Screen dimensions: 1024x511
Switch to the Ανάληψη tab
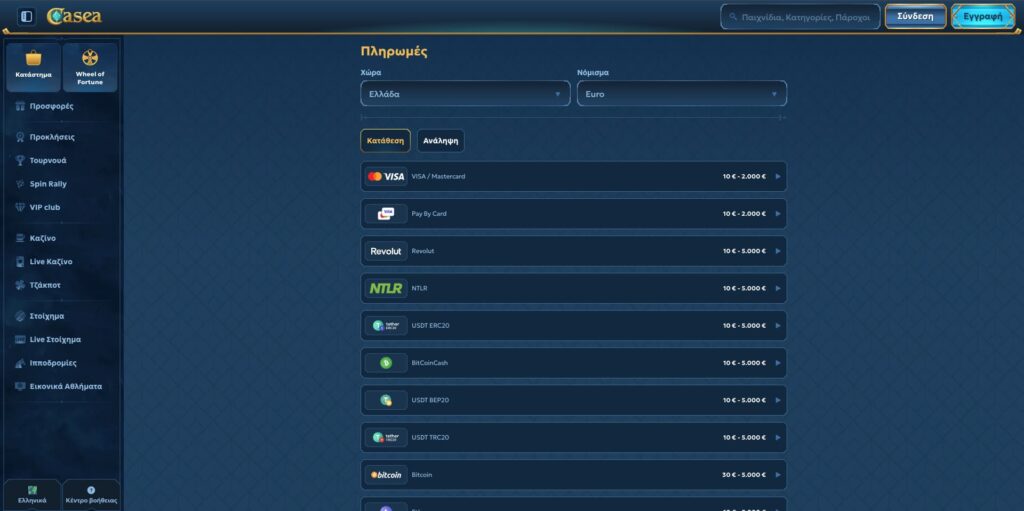[440, 141]
